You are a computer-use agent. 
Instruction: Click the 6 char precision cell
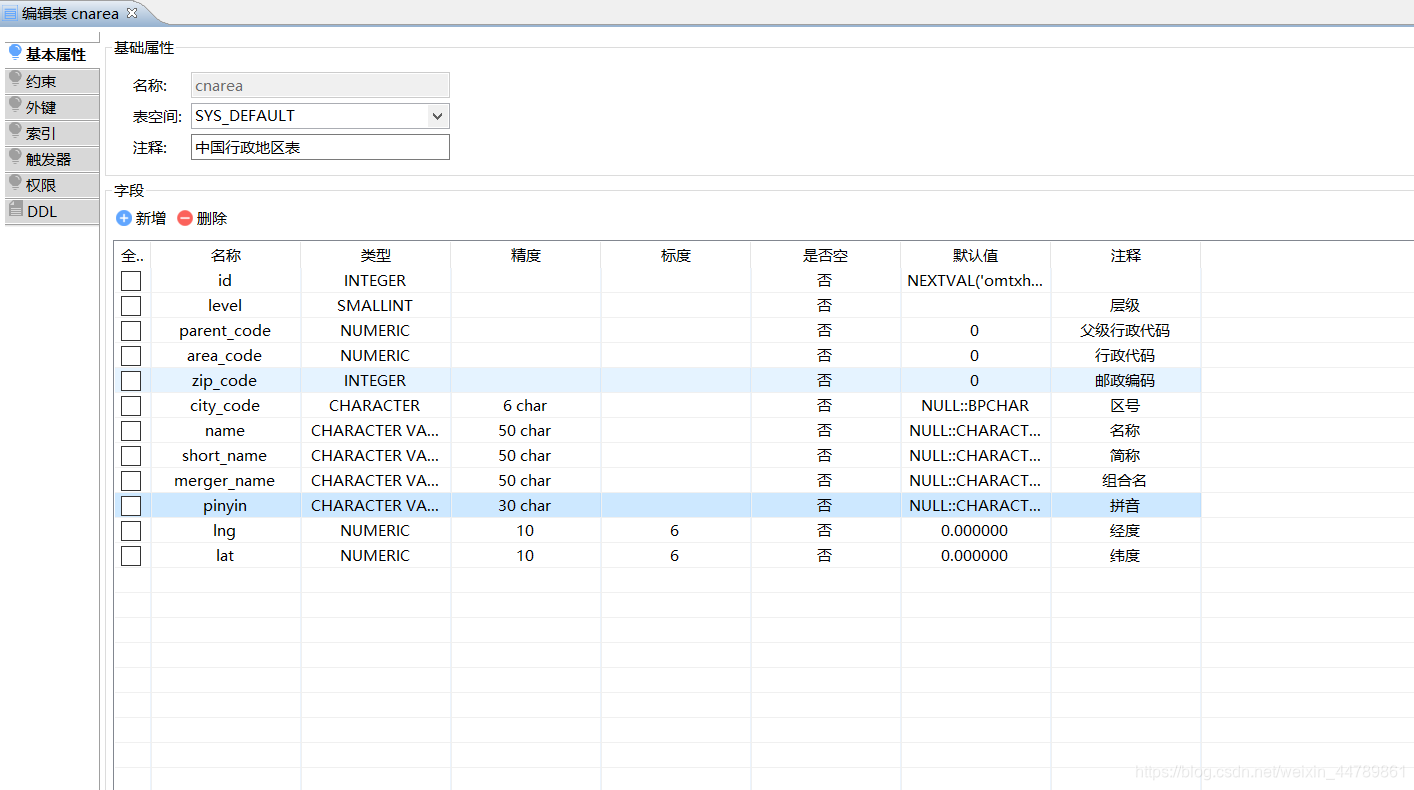(525, 406)
